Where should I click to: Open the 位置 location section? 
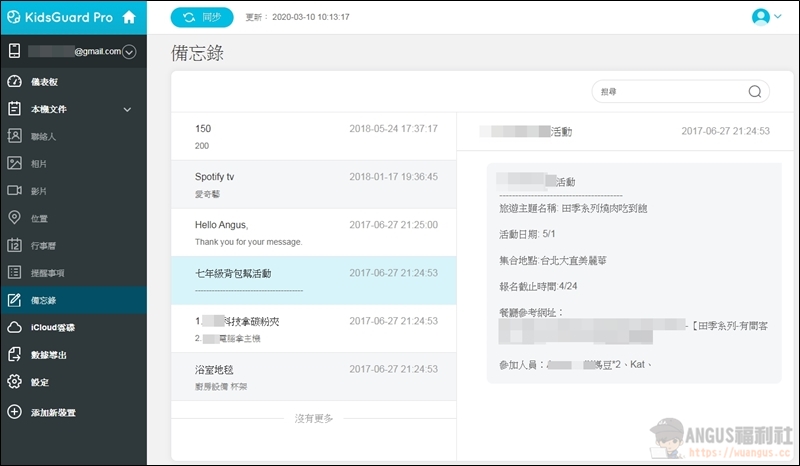click(38, 218)
